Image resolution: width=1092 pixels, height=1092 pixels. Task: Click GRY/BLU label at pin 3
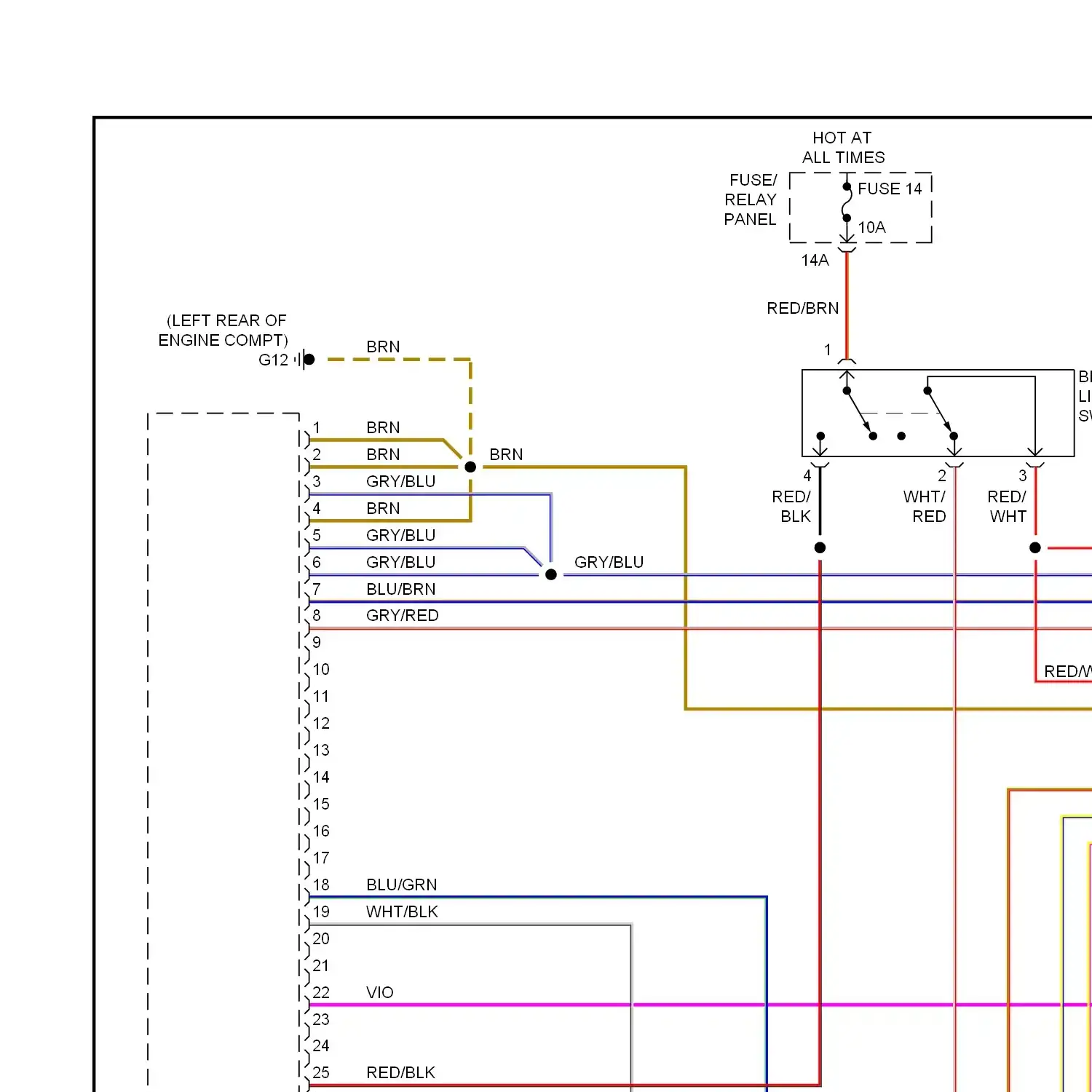coord(400,482)
